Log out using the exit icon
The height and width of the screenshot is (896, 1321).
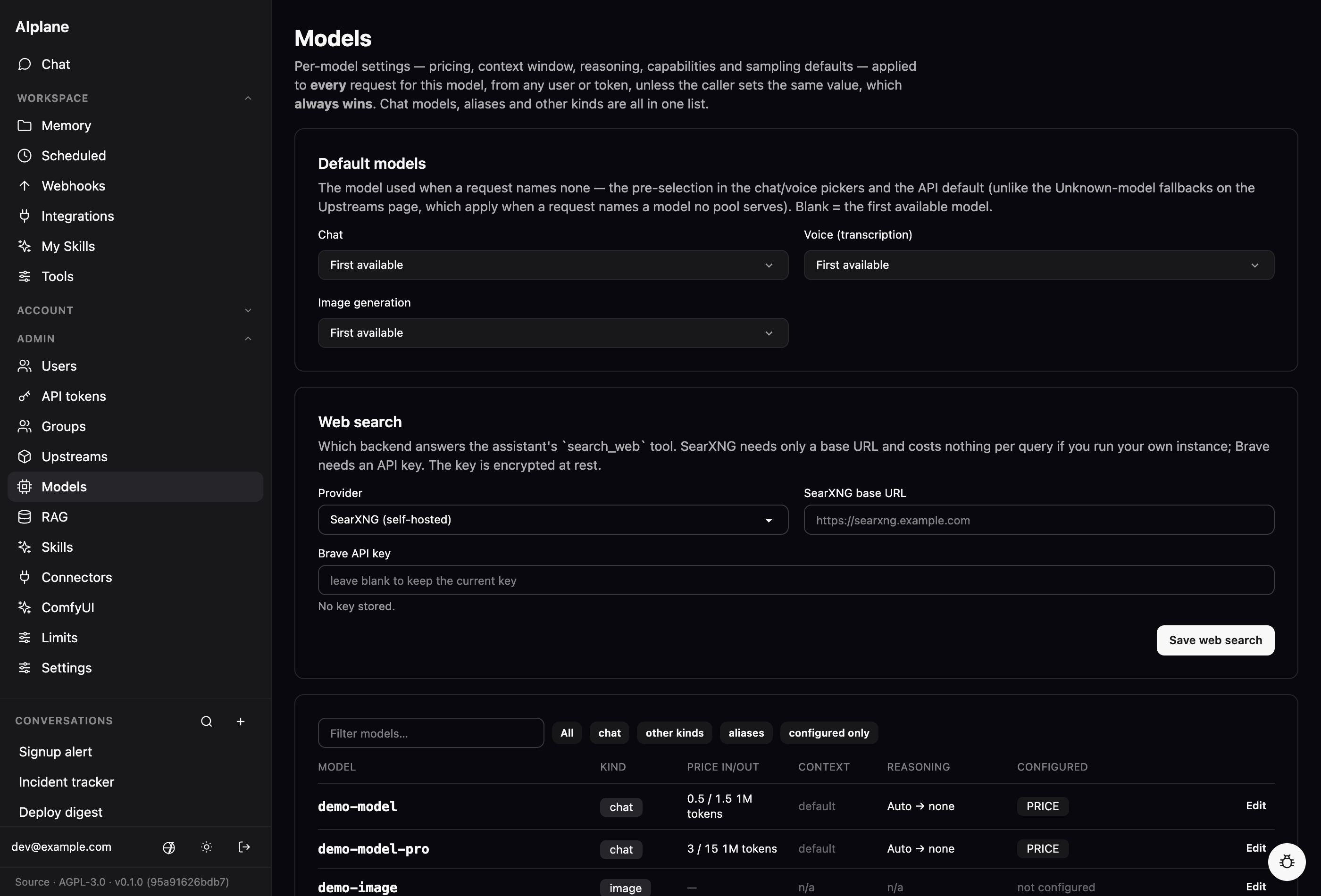click(244, 847)
